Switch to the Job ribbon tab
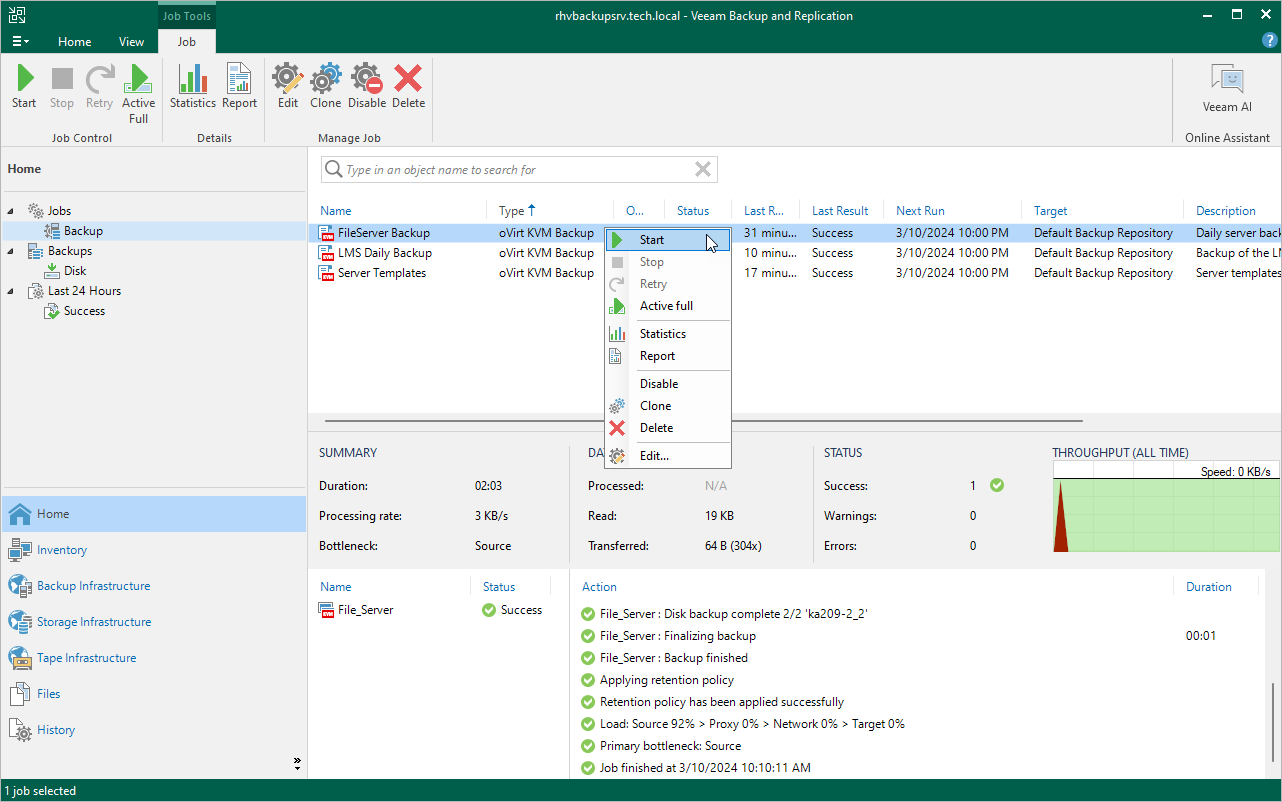The height and width of the screenshot is (802, 1282). pos(187,42)
